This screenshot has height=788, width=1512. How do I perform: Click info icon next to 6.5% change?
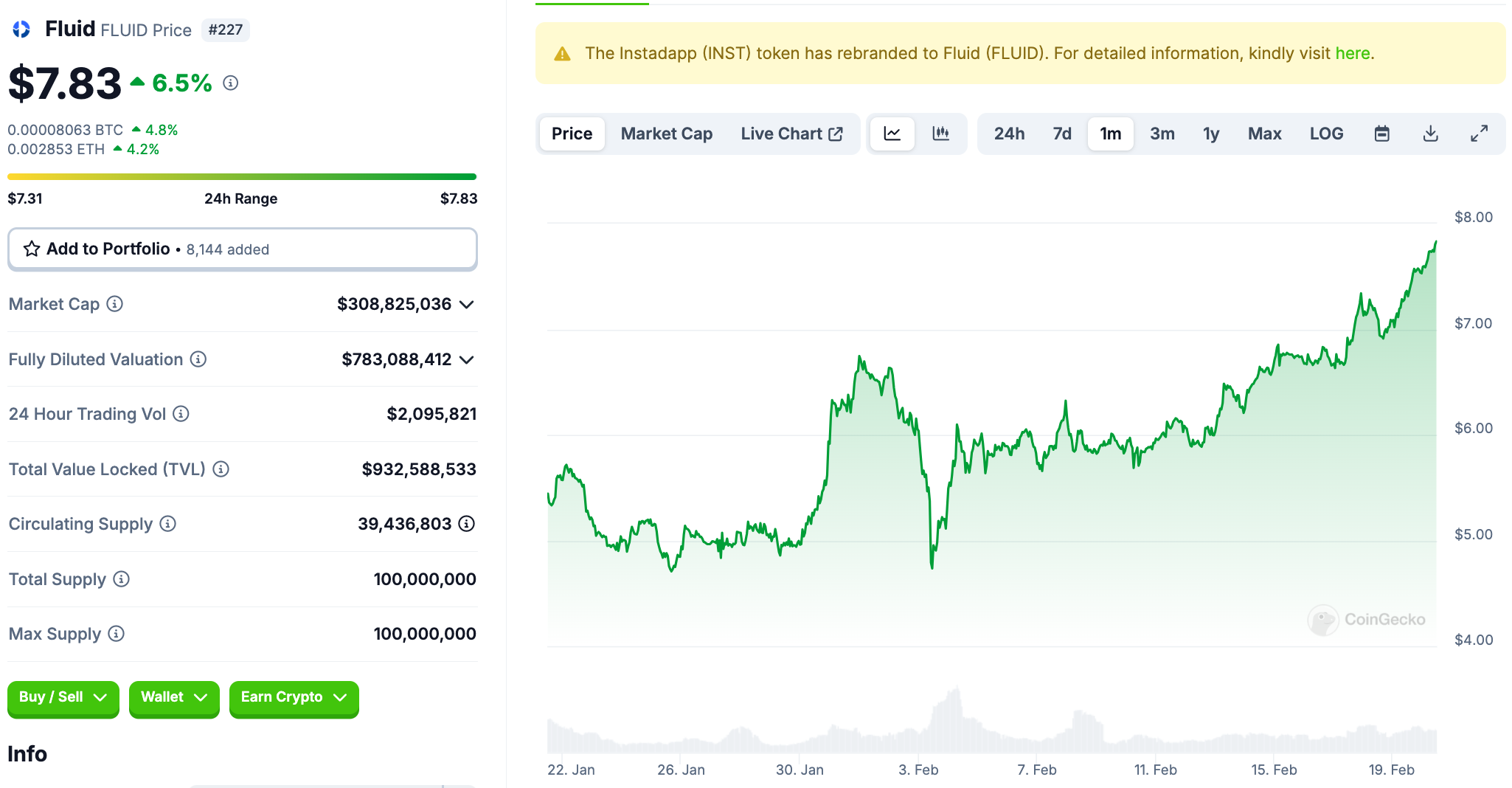231,83
